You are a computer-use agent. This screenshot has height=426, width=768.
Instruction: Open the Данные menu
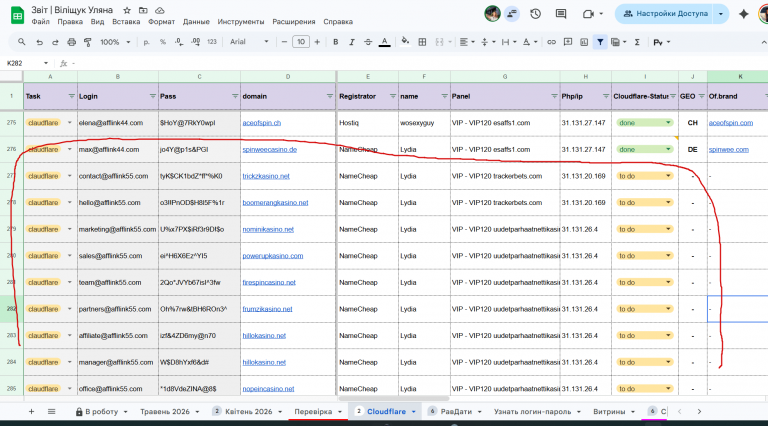(x=196, y=22)
